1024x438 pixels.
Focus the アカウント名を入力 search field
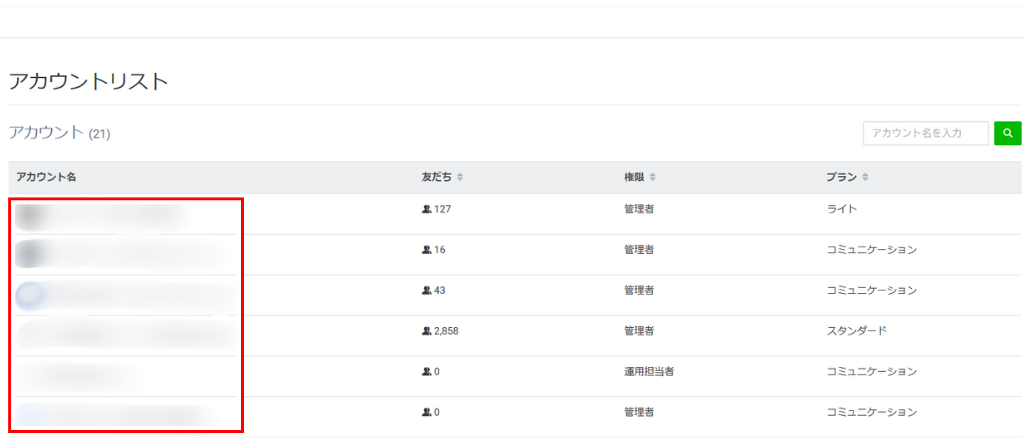(925, 133)
